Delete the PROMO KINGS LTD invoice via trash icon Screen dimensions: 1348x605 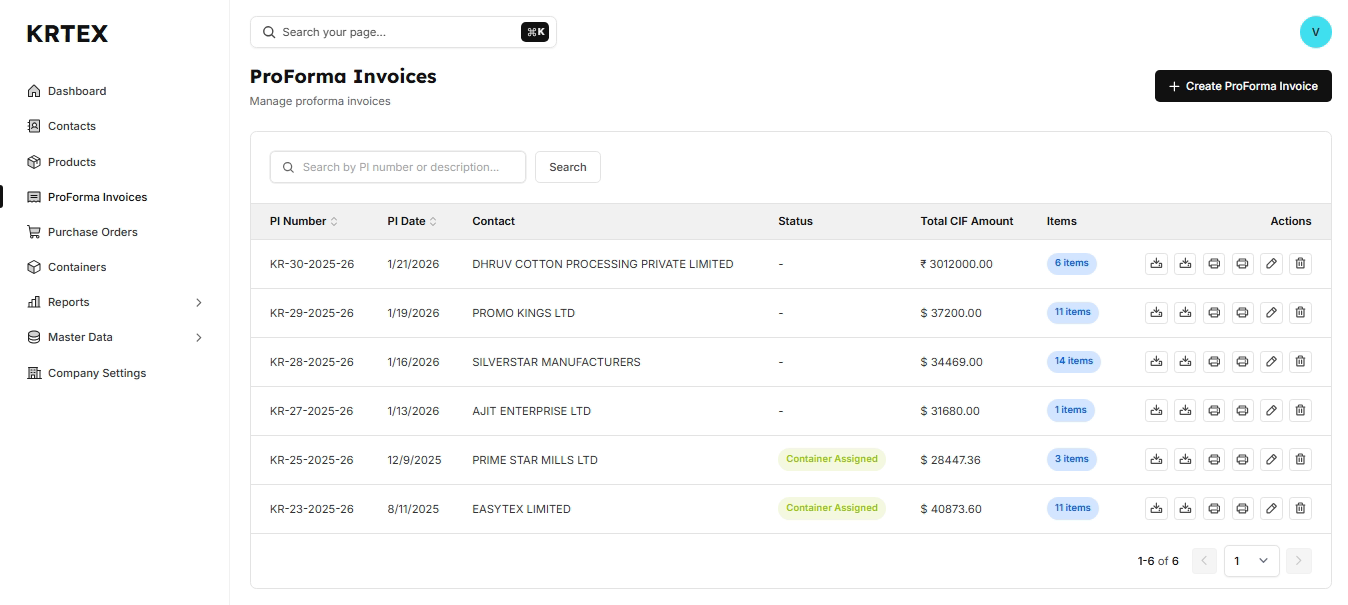tap(1300, 313)
